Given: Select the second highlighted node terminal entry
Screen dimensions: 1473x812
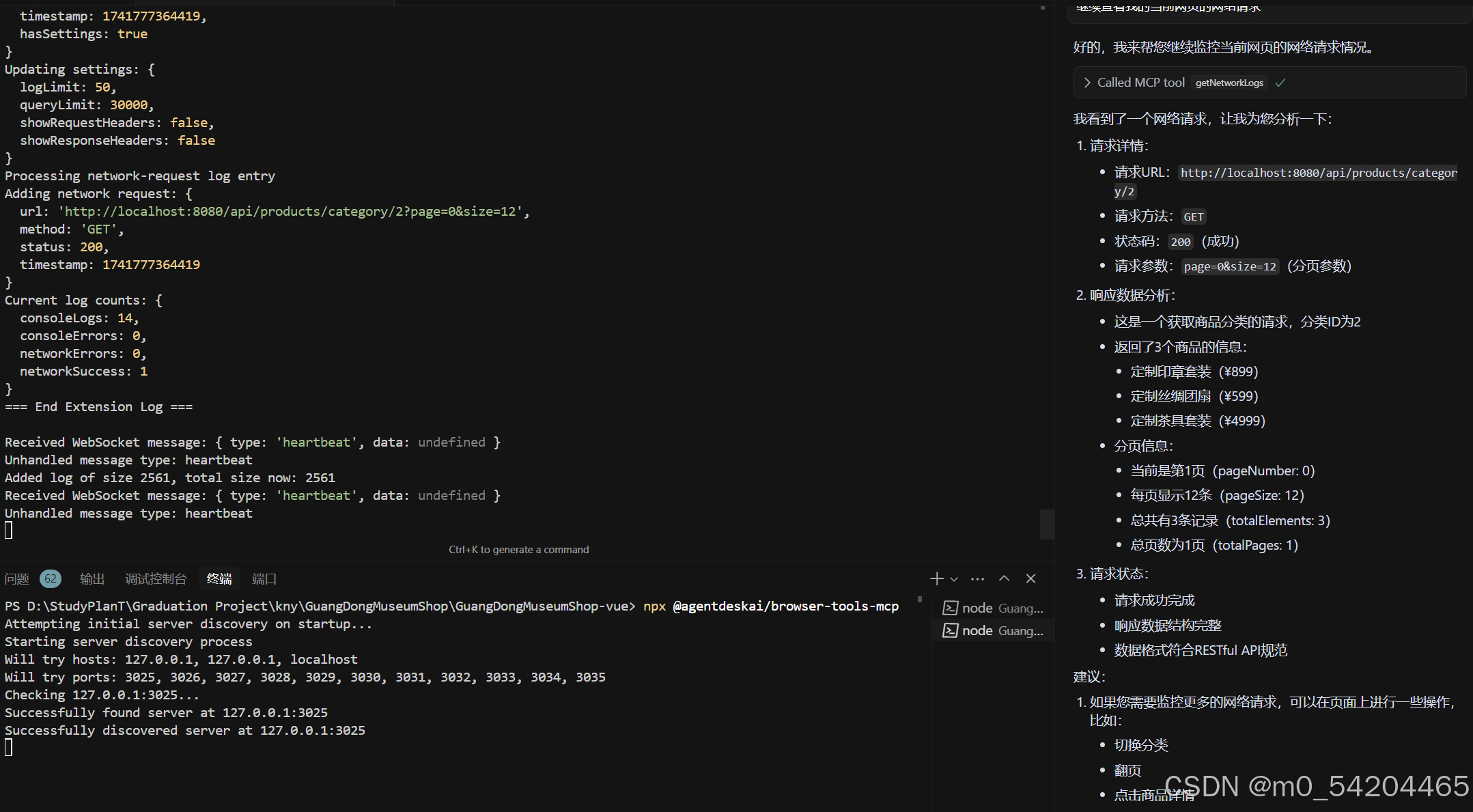Looking at the screenshot, I should [x=994, y=630].
